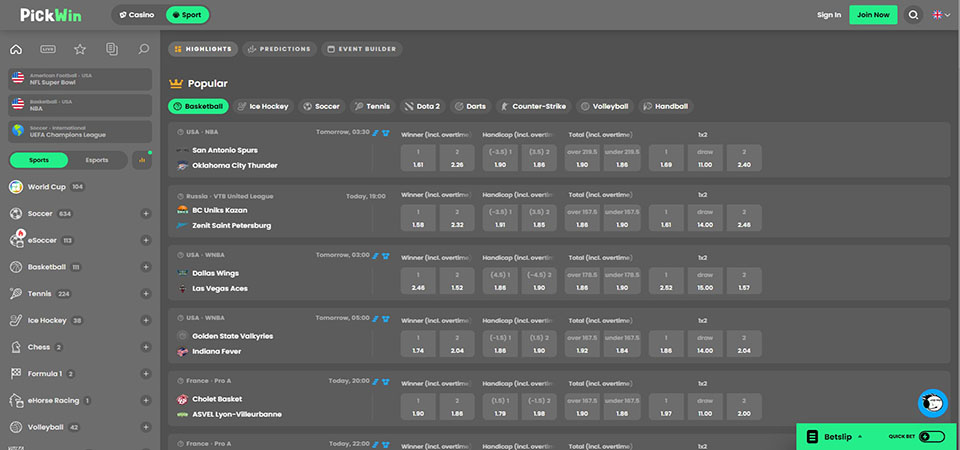Select the Dota 2 popular filter

point(422,107)
